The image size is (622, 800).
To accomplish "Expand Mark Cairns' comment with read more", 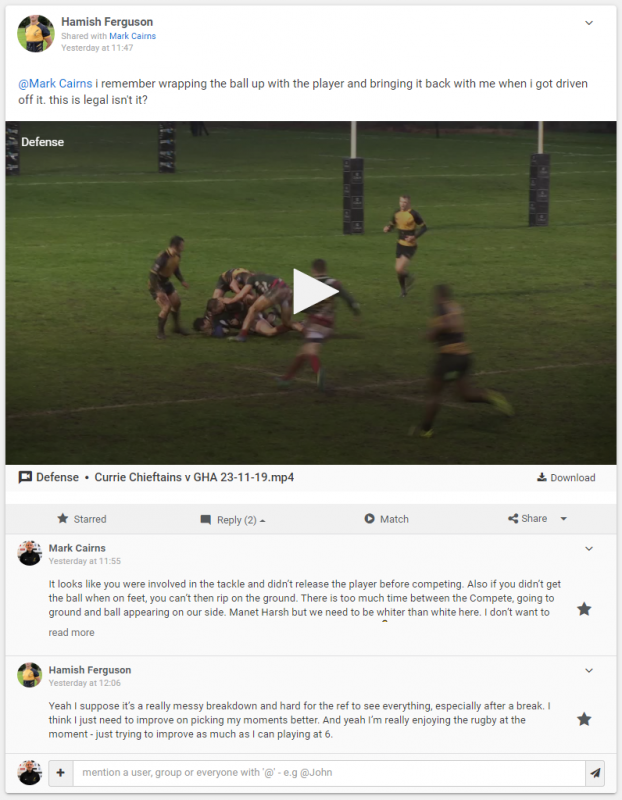I will pyautogui.click(x=71, y=632).
